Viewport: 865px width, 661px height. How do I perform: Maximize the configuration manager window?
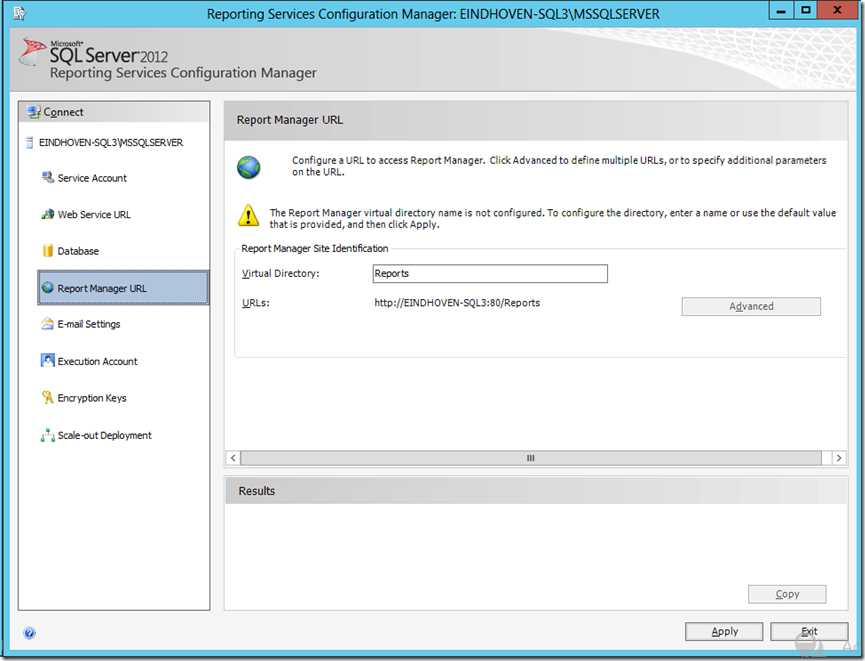(x=806, y=10)
